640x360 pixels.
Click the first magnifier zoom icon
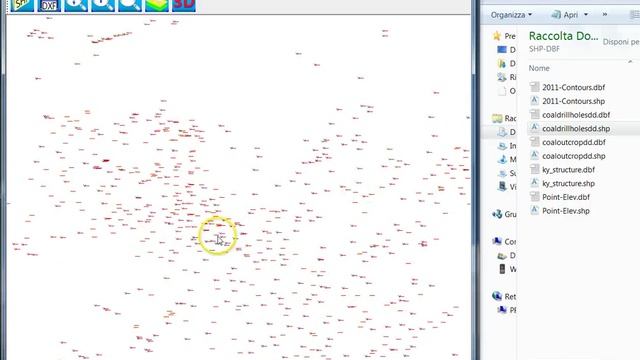[x=76, y=5]
